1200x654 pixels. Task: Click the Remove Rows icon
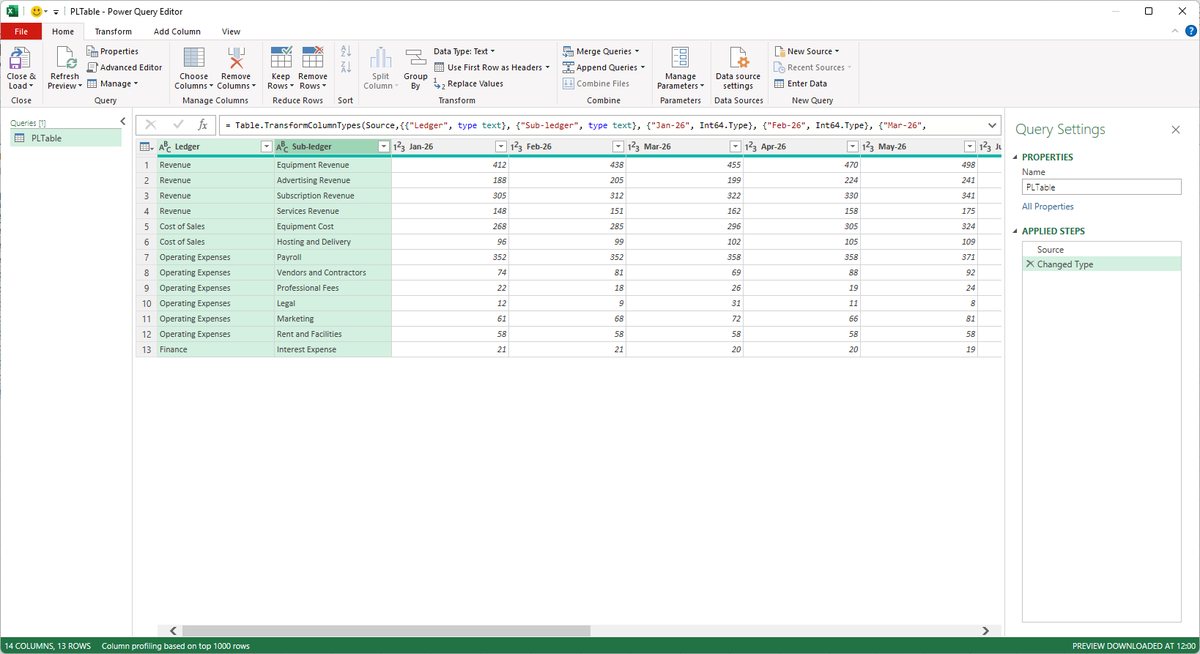pyautogui.click(x=313, y=58)
